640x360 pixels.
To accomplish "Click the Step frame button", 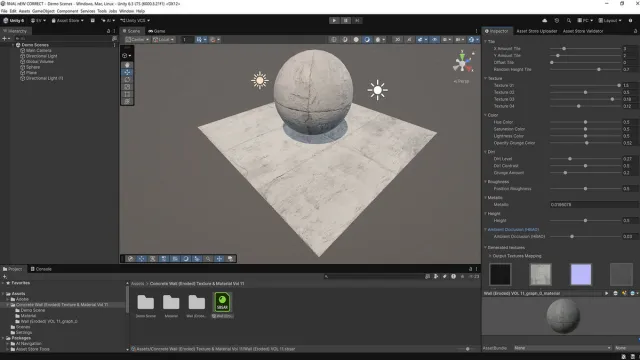I will pos(357,20).
